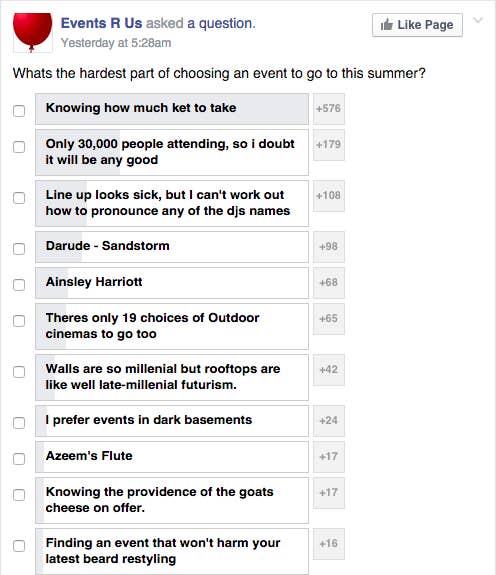This screenshot has height=575, width=496.
Task: Open the 'Yesterday at 5:28am' timestamp link
Action: tap(116, 43)
